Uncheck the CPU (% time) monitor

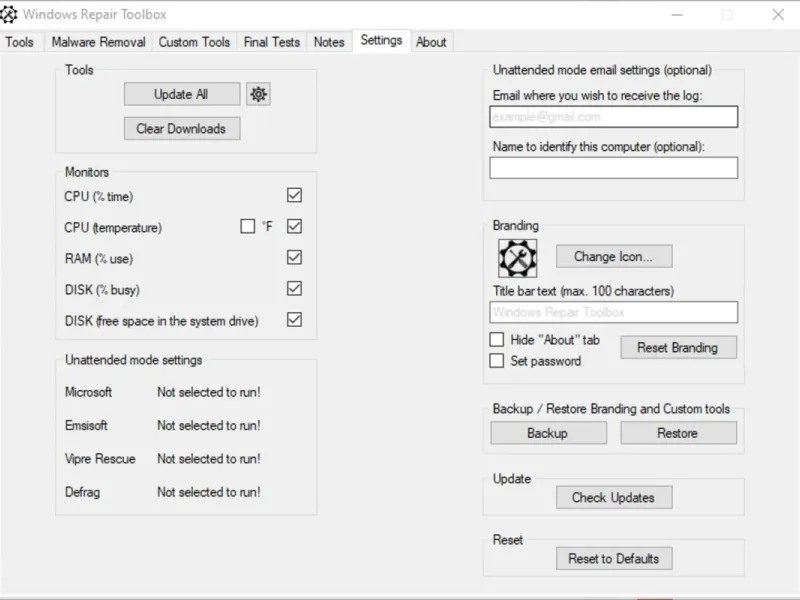point(294,195)
